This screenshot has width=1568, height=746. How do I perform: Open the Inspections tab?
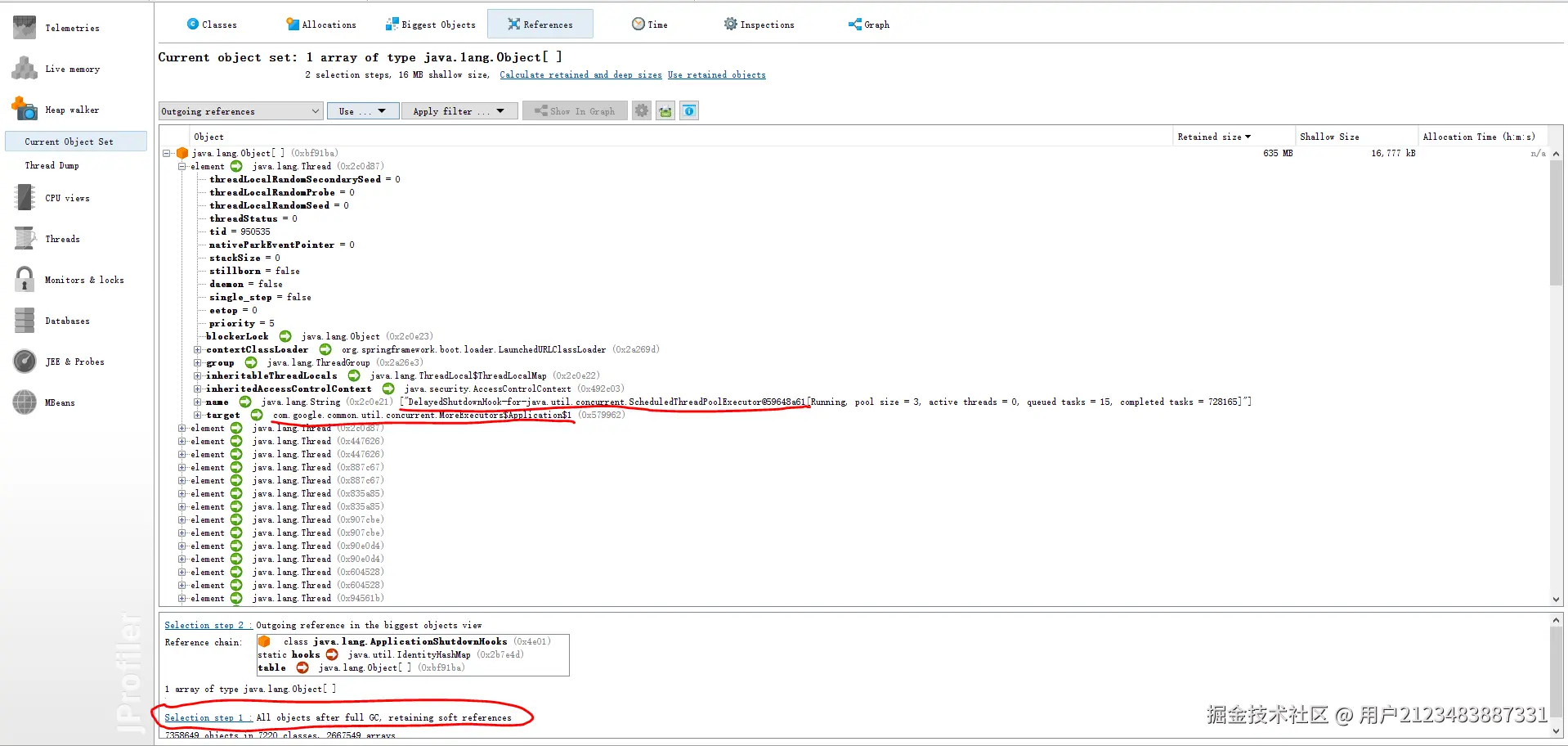tap(759, 25)
